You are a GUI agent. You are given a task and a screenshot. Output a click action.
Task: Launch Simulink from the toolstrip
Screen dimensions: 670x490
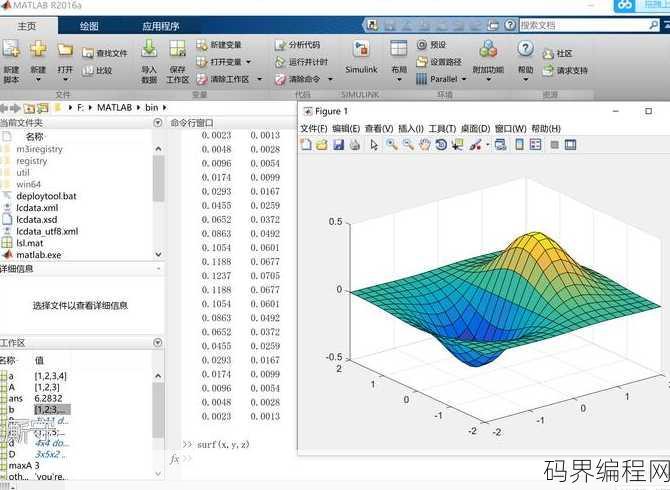[361, 58]
